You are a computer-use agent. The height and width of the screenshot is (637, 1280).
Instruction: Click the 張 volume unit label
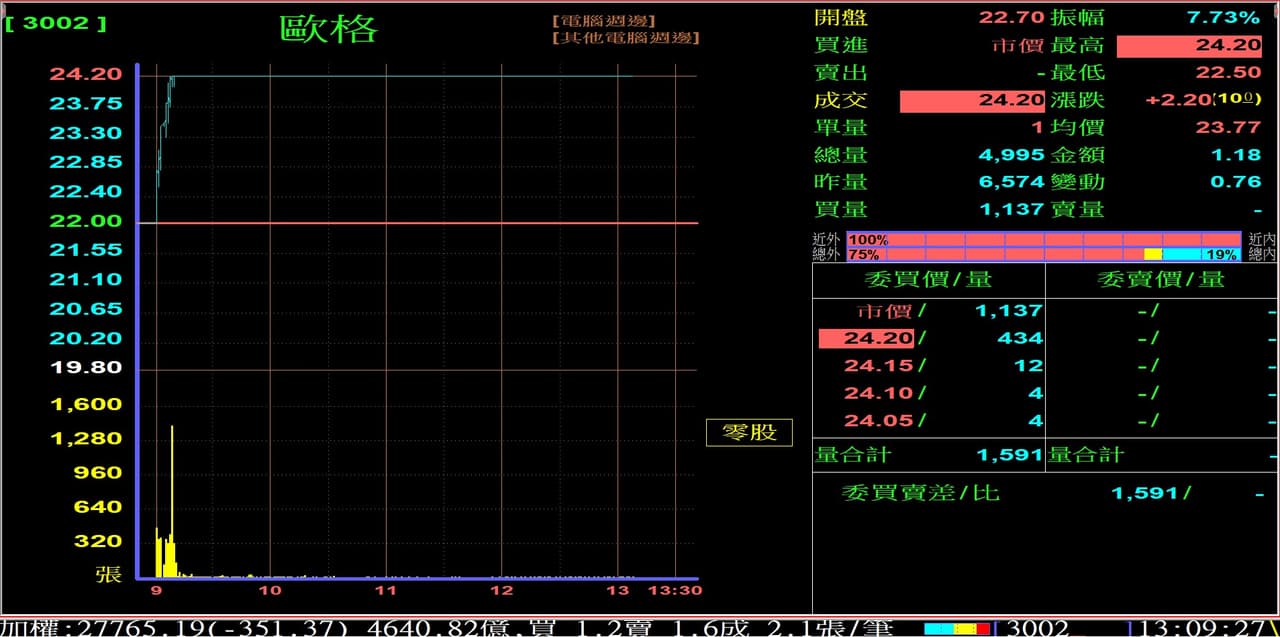[108, 574]
